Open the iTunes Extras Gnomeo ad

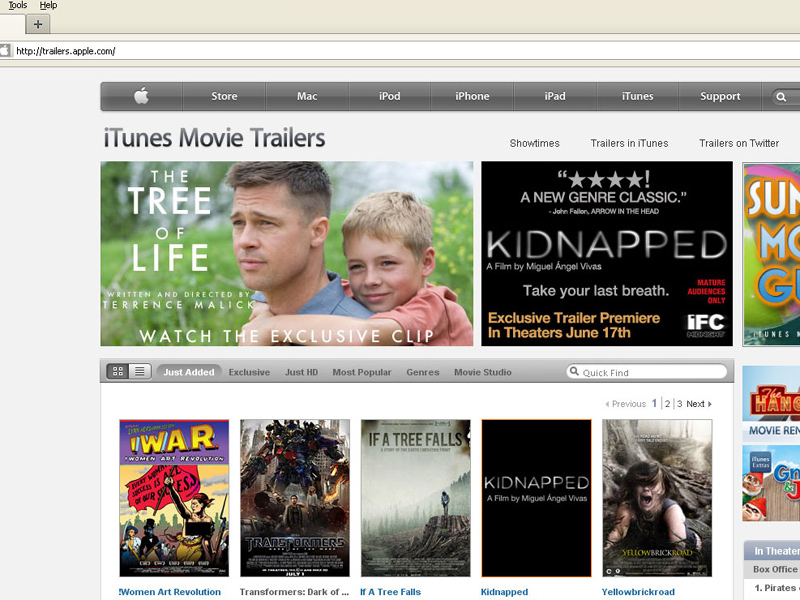[x=771, y=483]
